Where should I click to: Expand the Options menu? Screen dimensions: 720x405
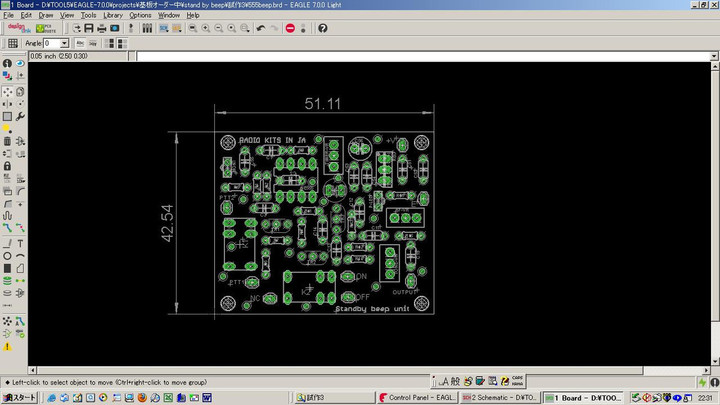pos(140,16)
